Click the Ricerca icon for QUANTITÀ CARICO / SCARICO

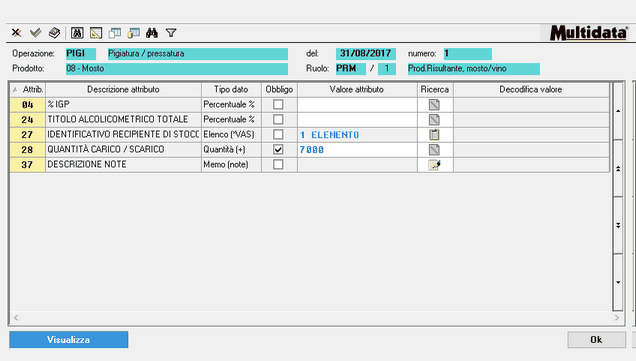(x=434, y=150)
